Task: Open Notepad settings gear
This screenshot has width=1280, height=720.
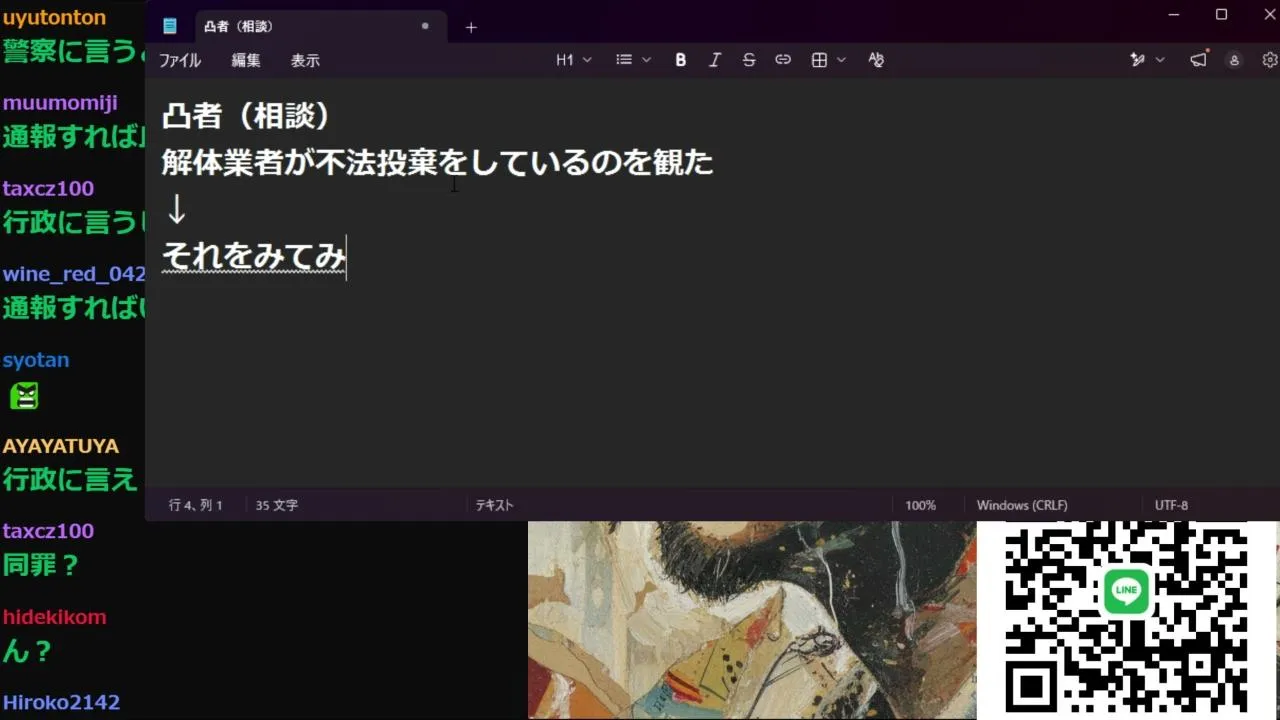Action: pos(1270,60)
